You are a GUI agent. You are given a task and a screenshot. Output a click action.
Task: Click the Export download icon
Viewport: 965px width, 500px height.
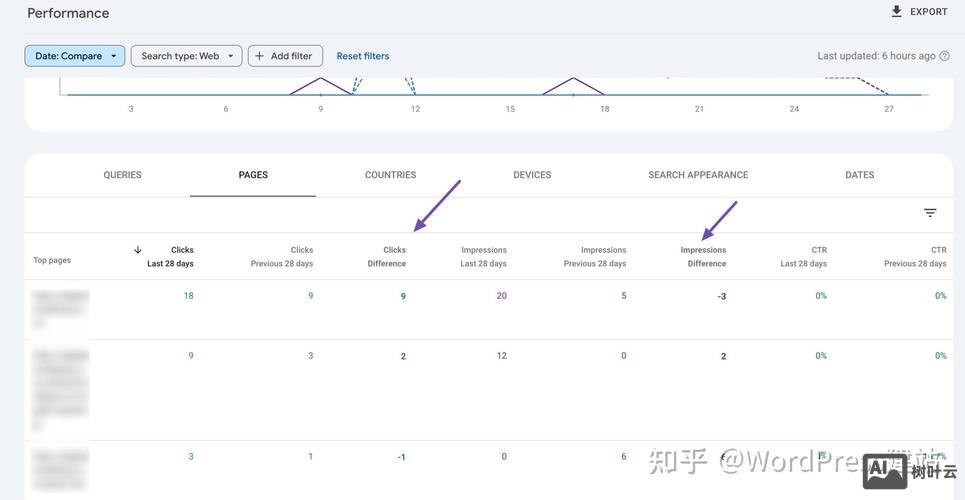click(x=896, y=12)
